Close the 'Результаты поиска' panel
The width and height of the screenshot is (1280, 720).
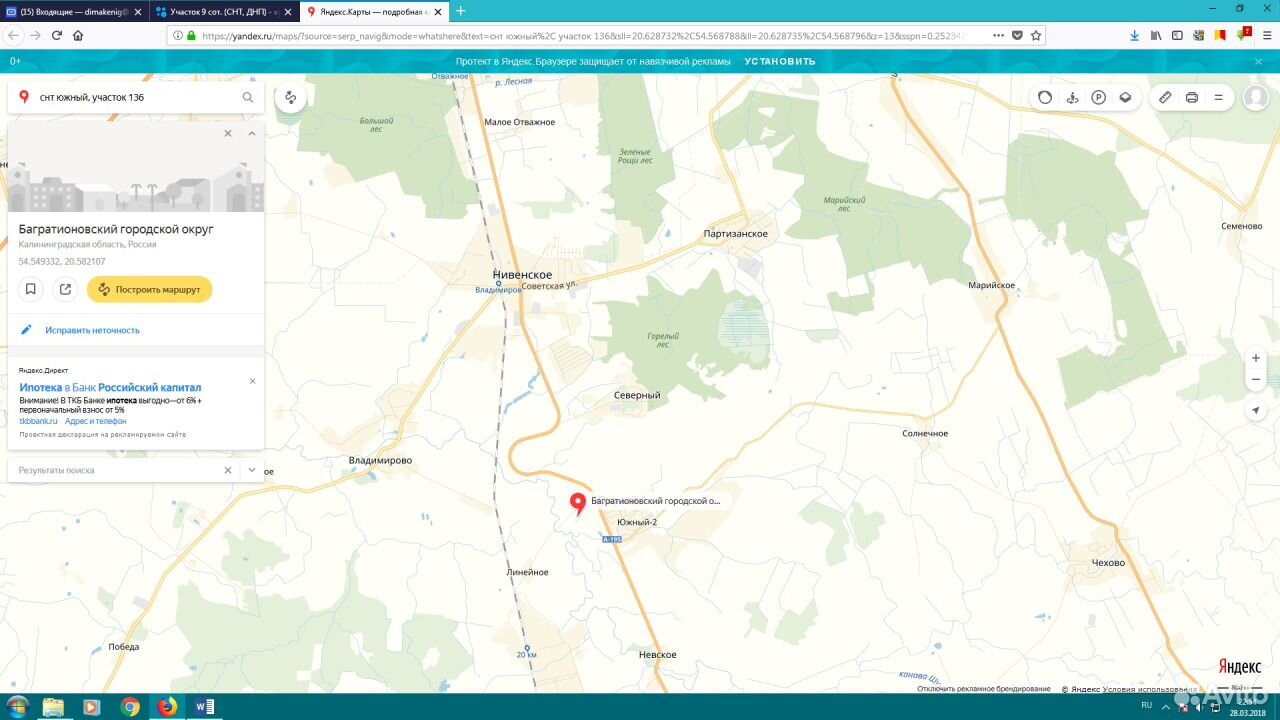tap(228, 470)
